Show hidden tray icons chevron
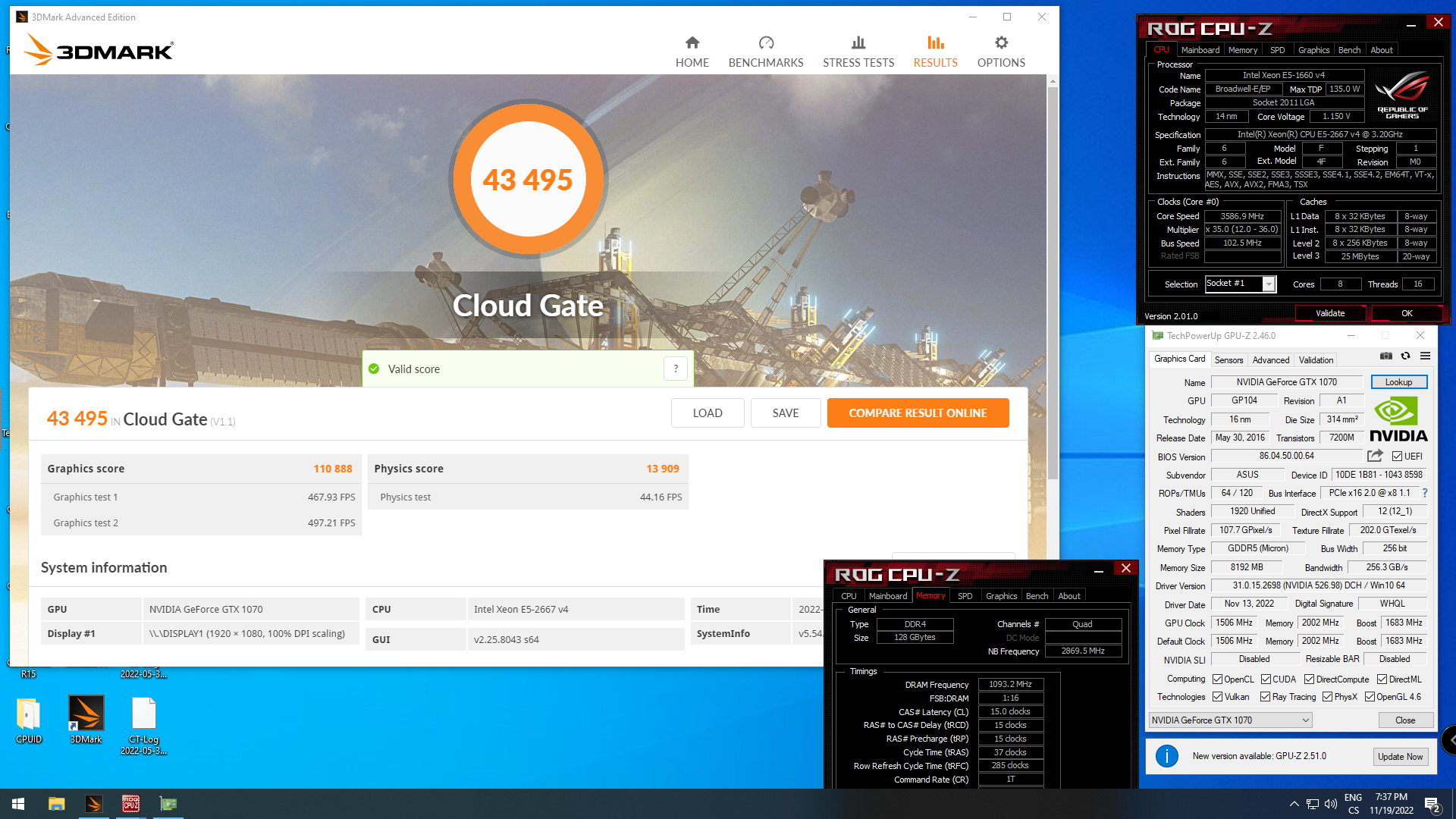Image resolution: width=1456 pixels, height=819 pixels. tap(1294, 804)
